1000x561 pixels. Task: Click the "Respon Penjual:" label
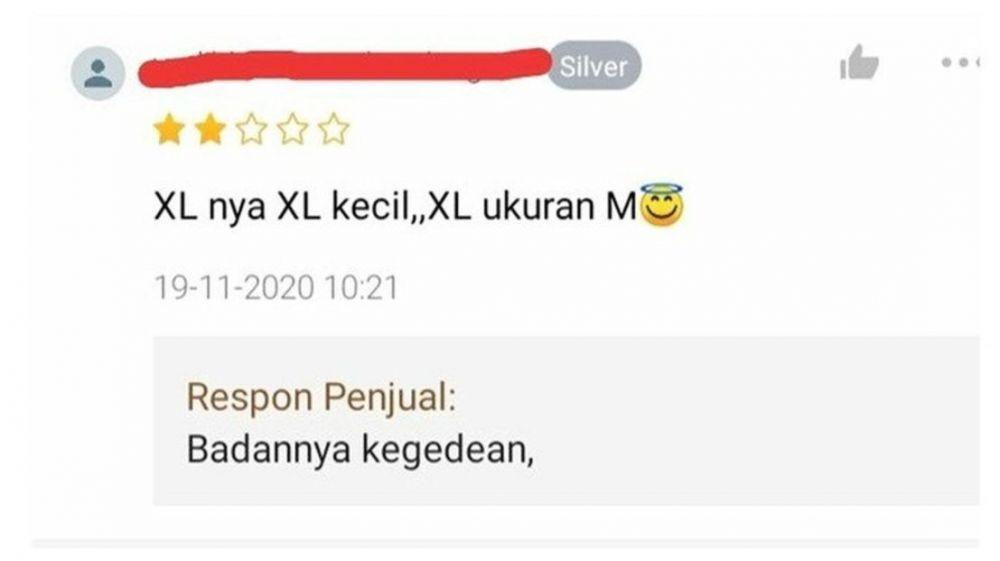(321, 397)
